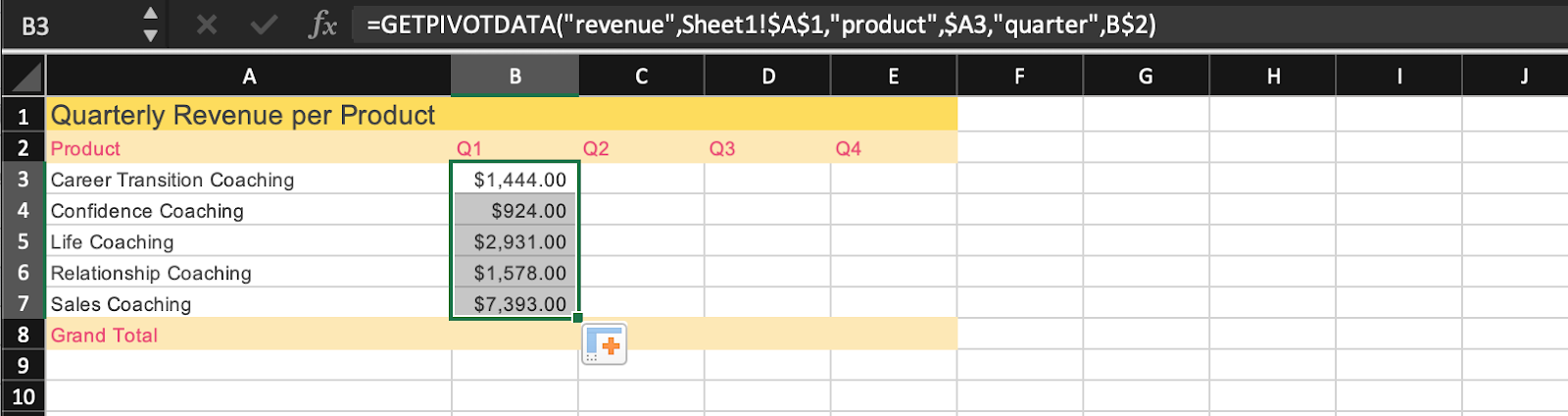Click the fill handle at selection corner

pyautogui.click(x=578, y=318)
